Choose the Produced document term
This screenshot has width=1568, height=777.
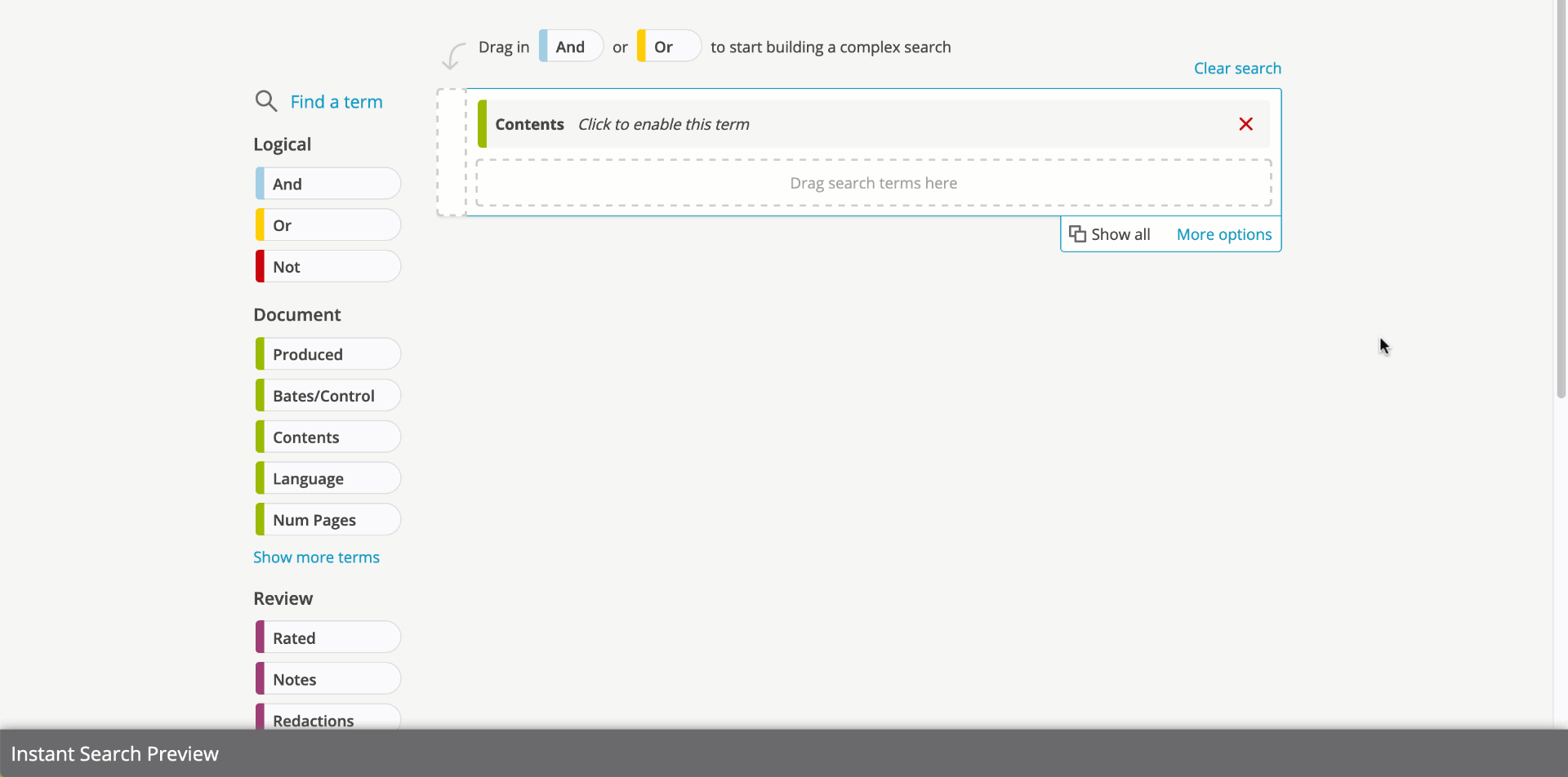(328, 354)
